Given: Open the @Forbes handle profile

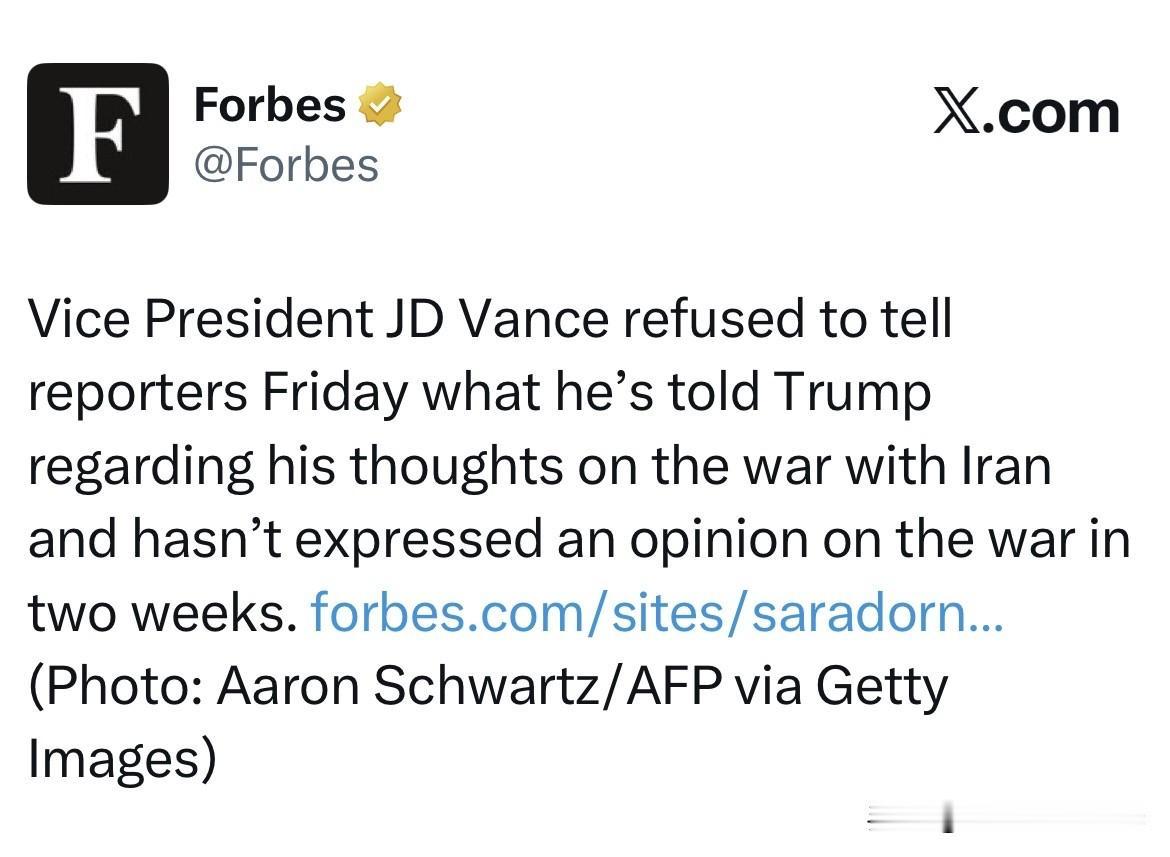Looking at the screenshot, I should pyautogui.click(x=286, y=164).
